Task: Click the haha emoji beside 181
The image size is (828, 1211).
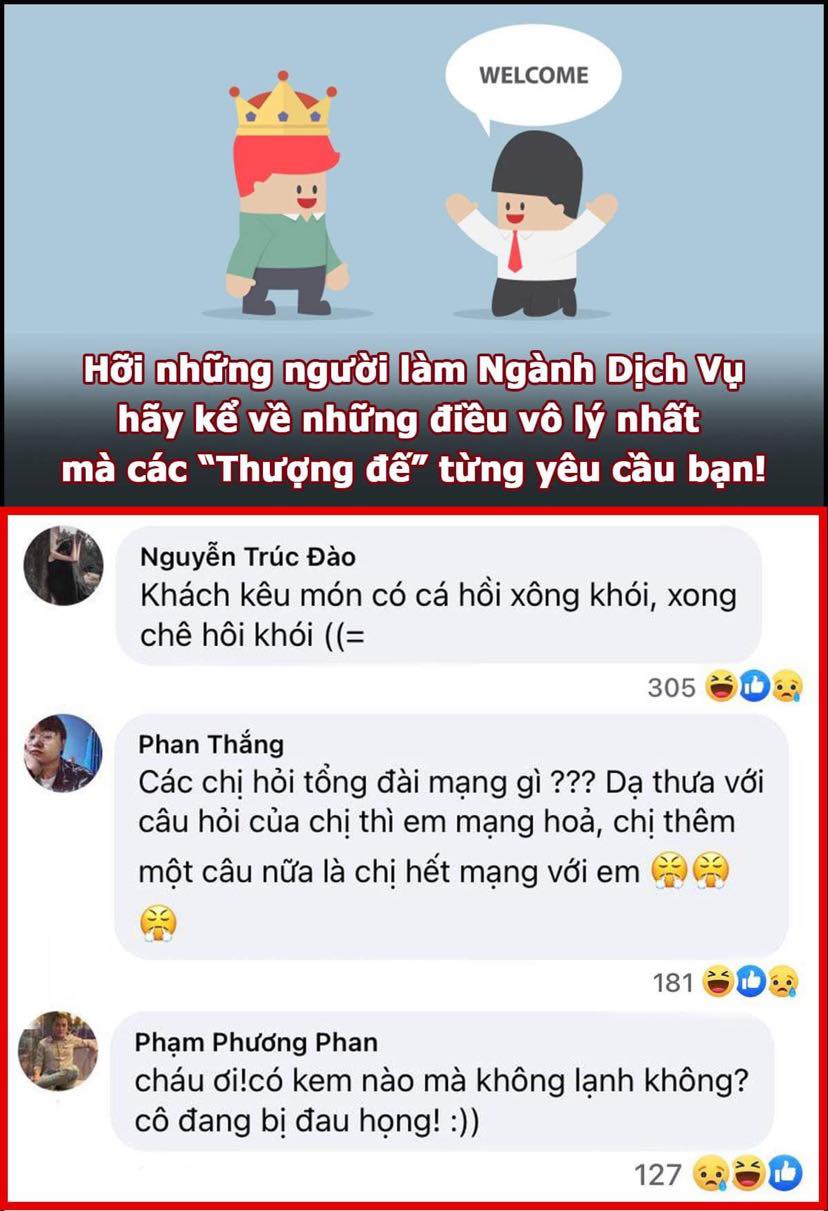Action: tap(717, 982)
